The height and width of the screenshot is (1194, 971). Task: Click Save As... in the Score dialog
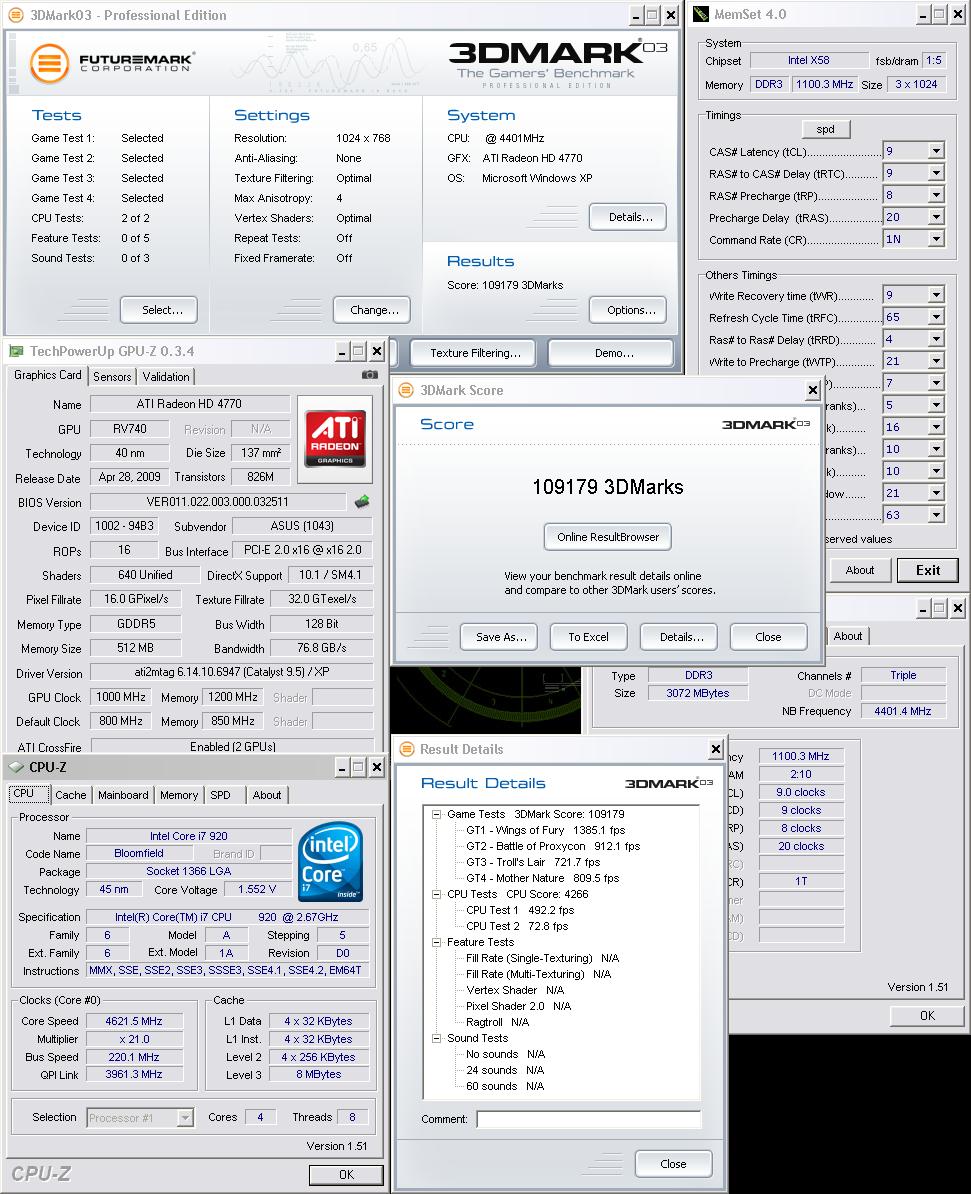pos(499,637)
